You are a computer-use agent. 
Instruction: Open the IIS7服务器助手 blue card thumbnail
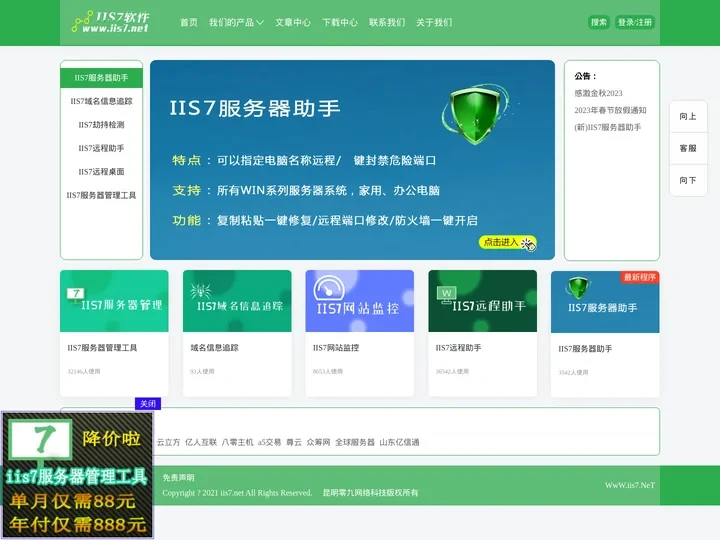tap(605, 302)
